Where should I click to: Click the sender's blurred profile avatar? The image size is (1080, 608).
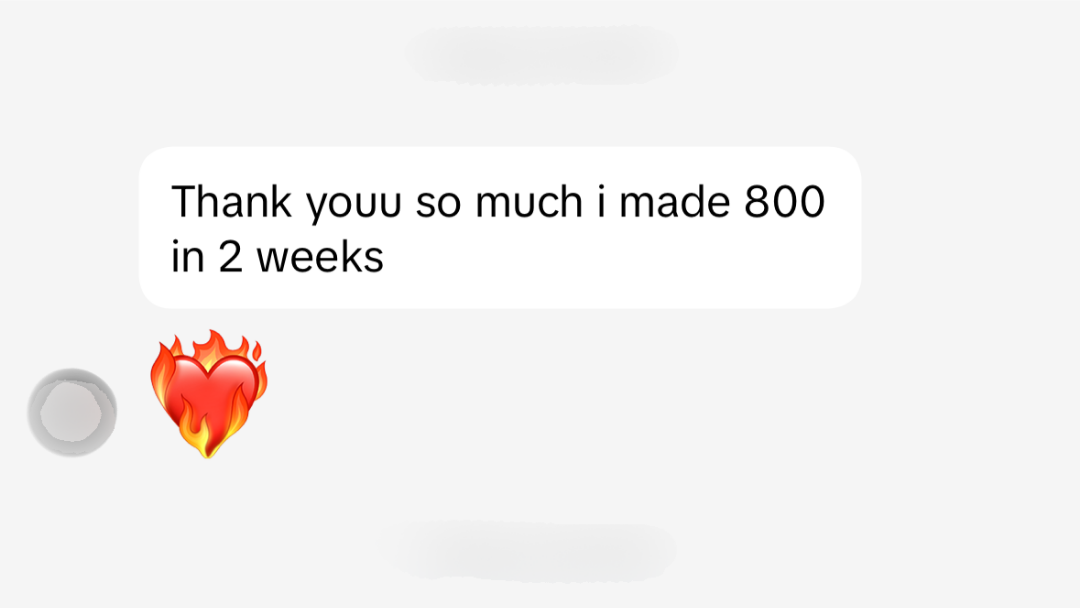click(72, 412)
